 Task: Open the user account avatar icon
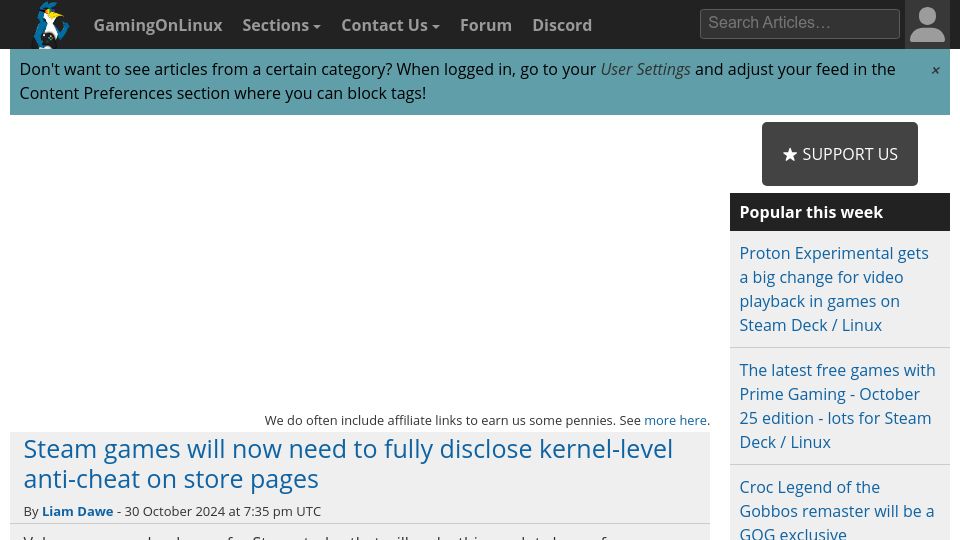[927, 24]
